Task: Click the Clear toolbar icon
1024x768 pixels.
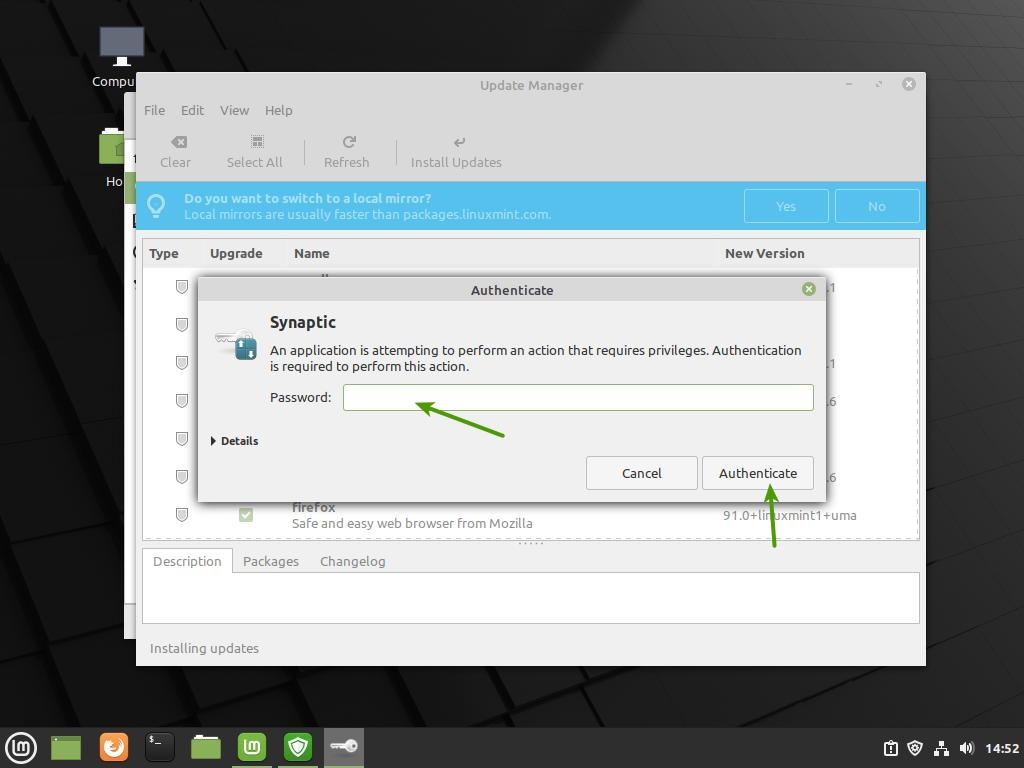Action: 177,143
